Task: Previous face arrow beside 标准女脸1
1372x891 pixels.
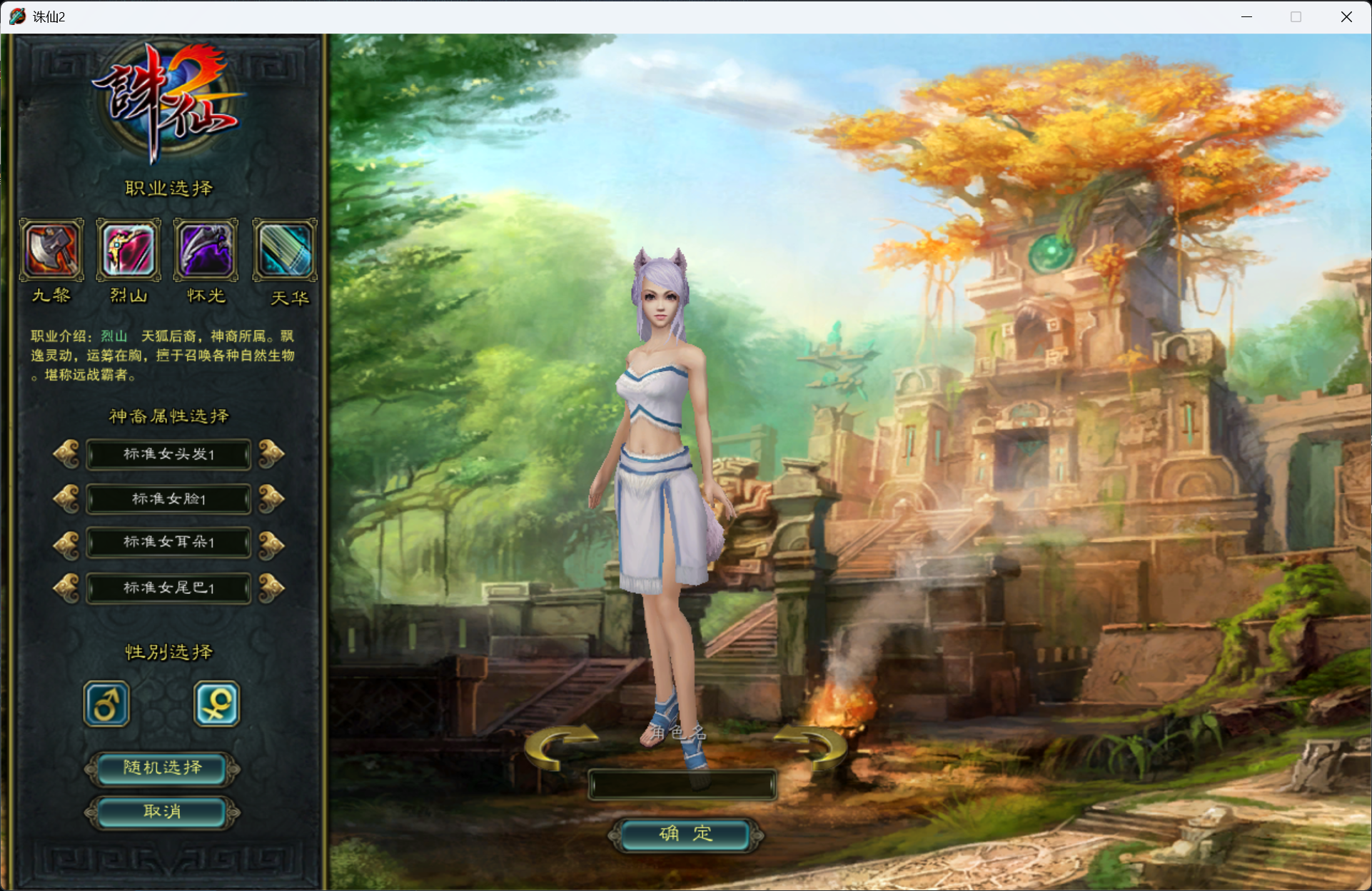Action: [66, 498]
